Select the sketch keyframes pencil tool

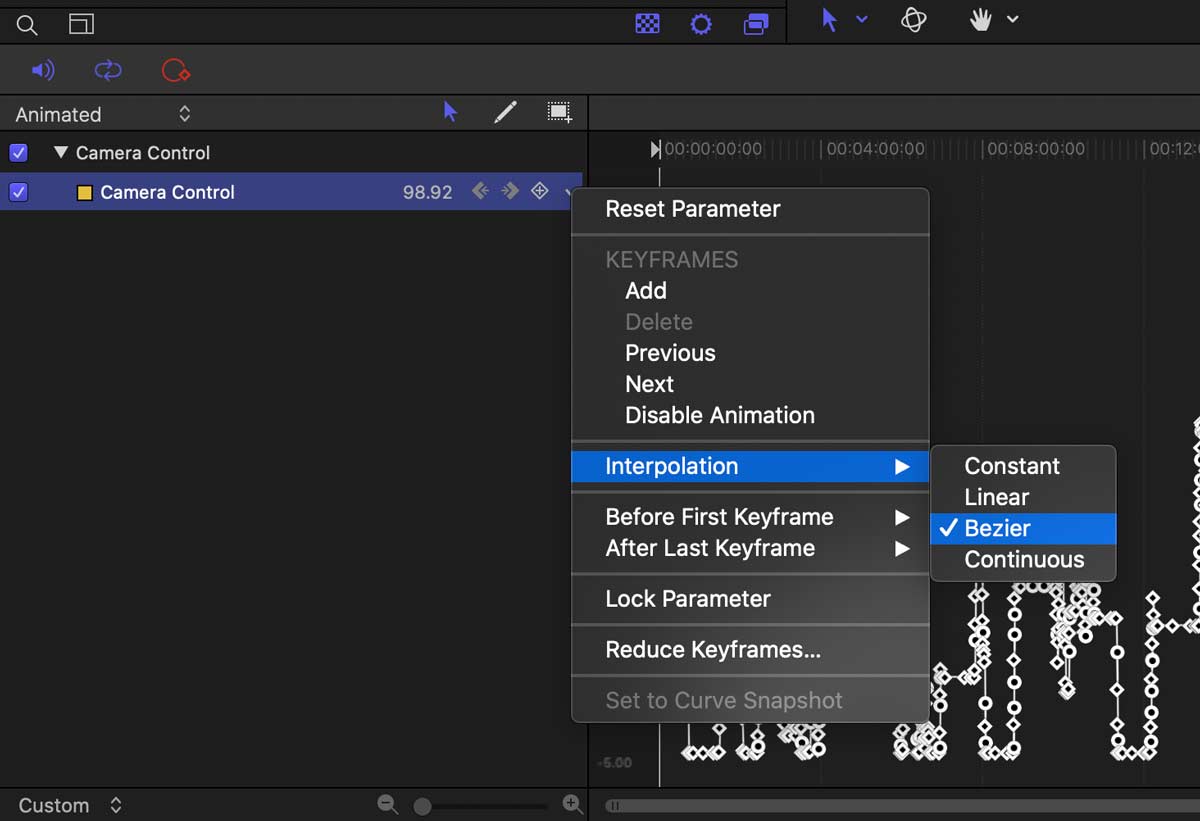tap(506, 112)
